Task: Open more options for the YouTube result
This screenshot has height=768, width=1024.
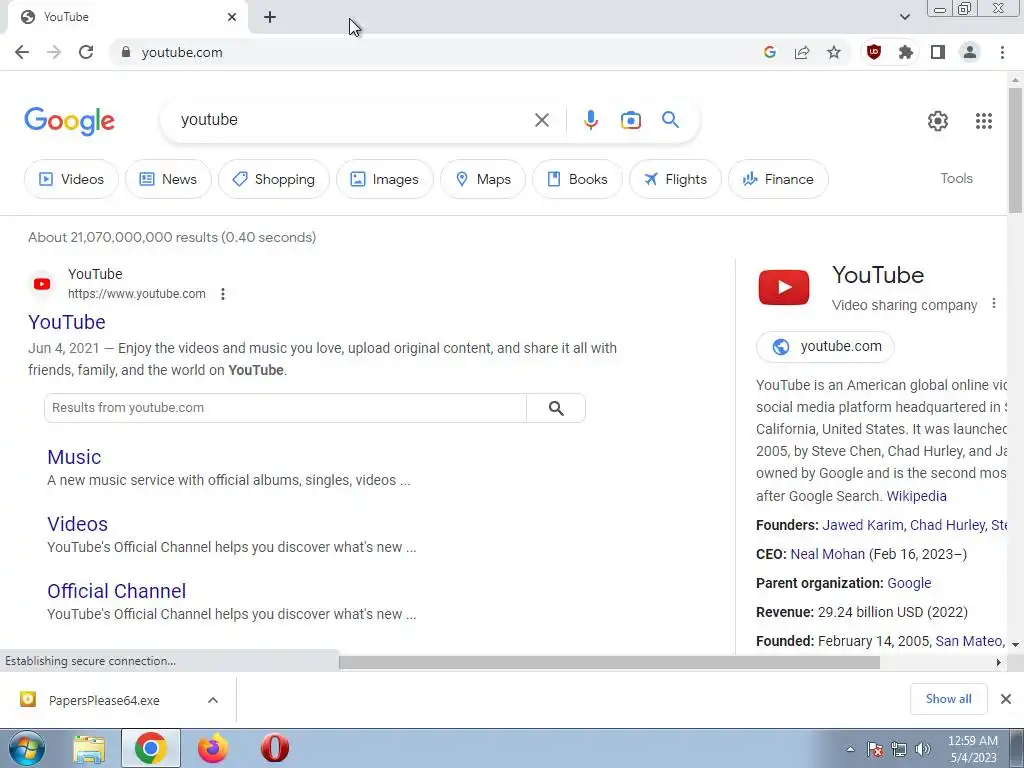Action: click(x=223, y=294)
